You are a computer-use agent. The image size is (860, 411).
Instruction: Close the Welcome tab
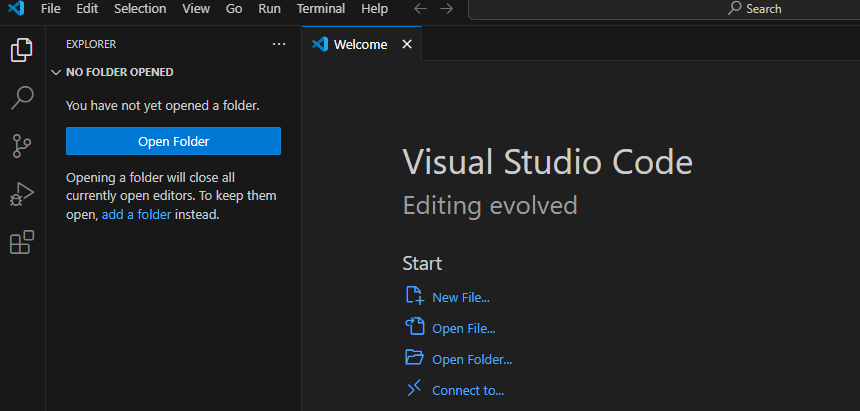tap(407, 44)
